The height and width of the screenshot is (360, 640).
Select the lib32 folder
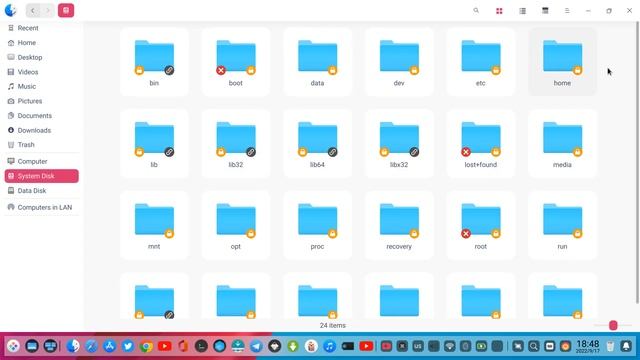236,144
